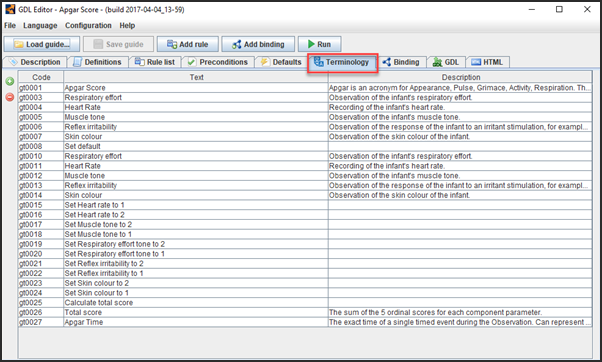Viewport: 602px width, 362px height.
Task: Select the Apgar Score text cell
Action: pyautogui.click(x=196, y=88)
